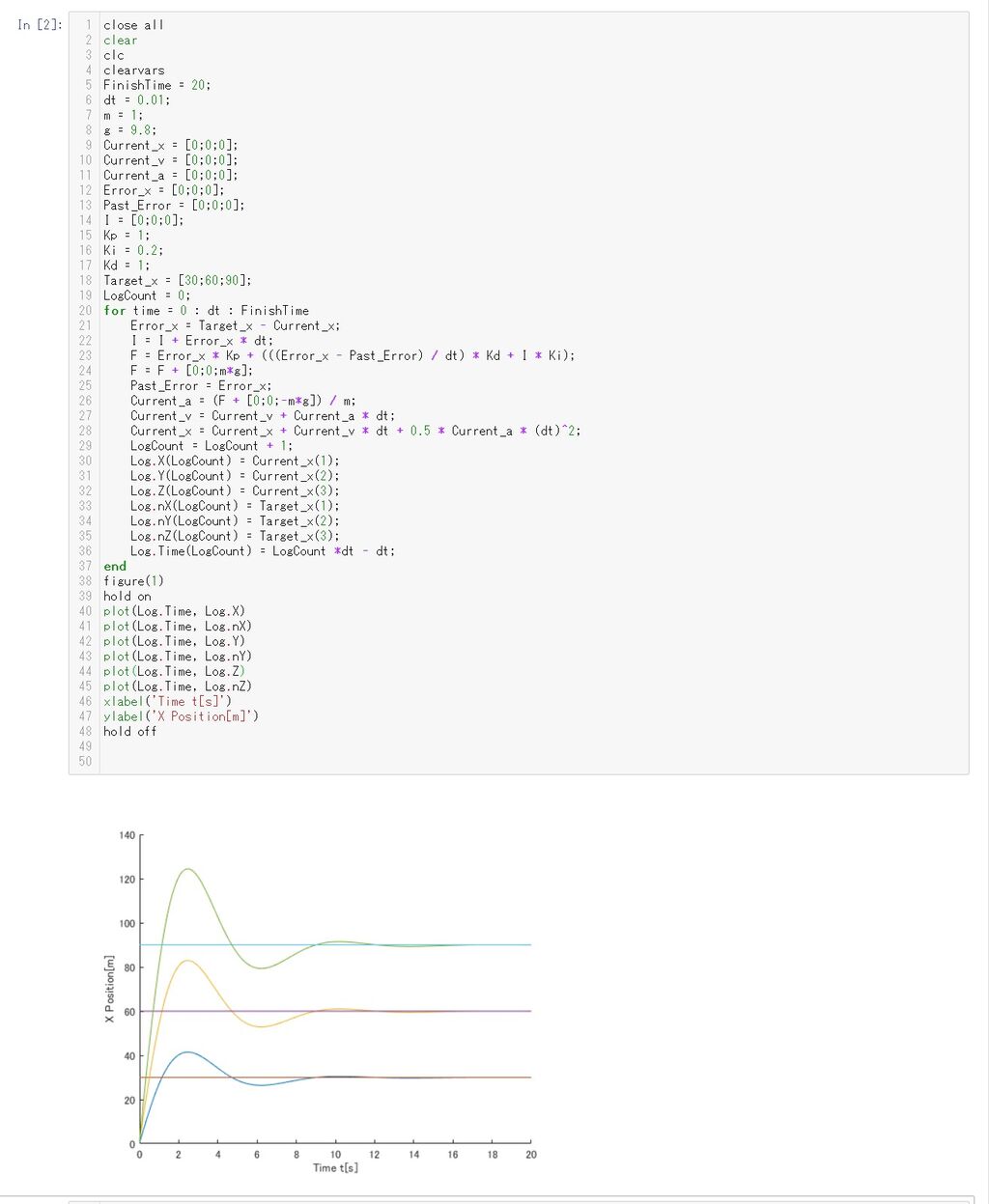The image size is (989, 1204).
Task: Click 'LogCount = LogCount + 1;' line
Action: coord(212,446)
